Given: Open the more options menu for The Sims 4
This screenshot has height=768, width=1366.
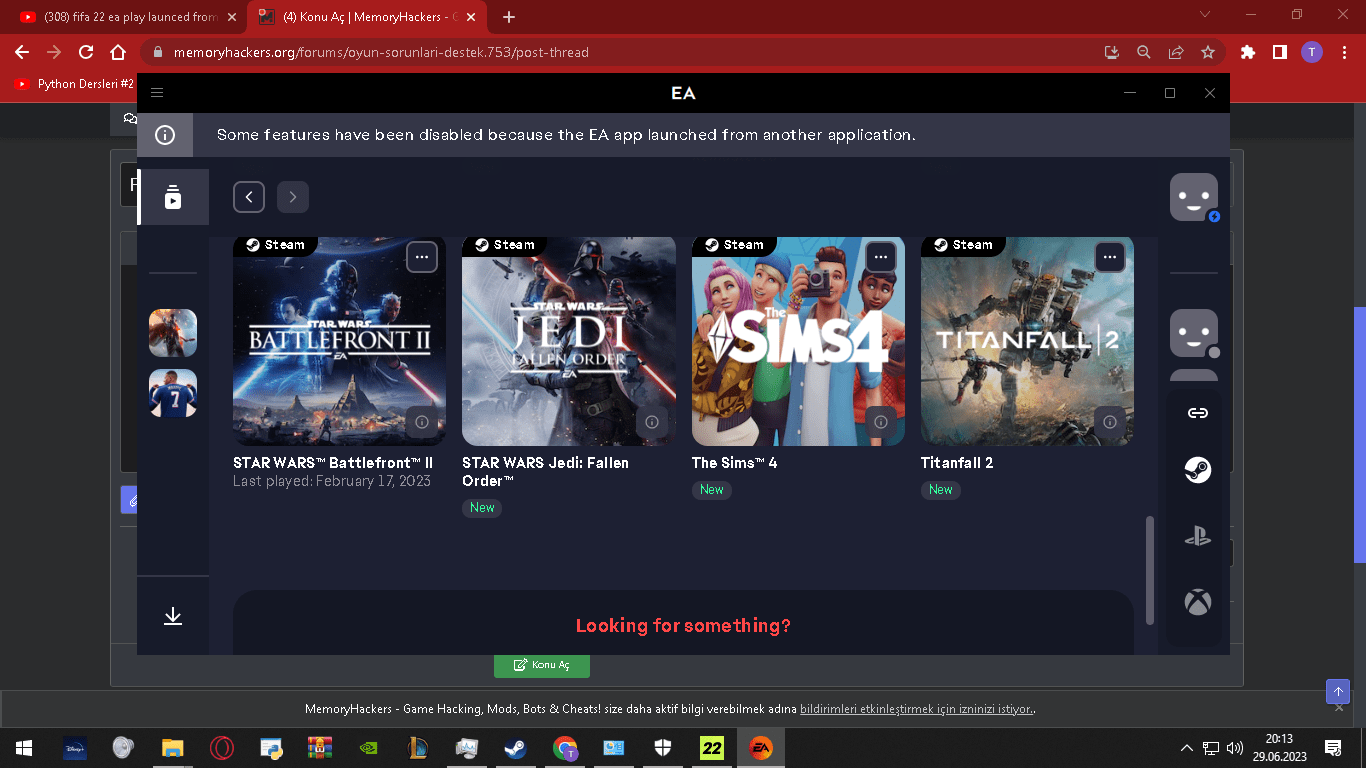Looking at the screenshot, I should 881,257.
